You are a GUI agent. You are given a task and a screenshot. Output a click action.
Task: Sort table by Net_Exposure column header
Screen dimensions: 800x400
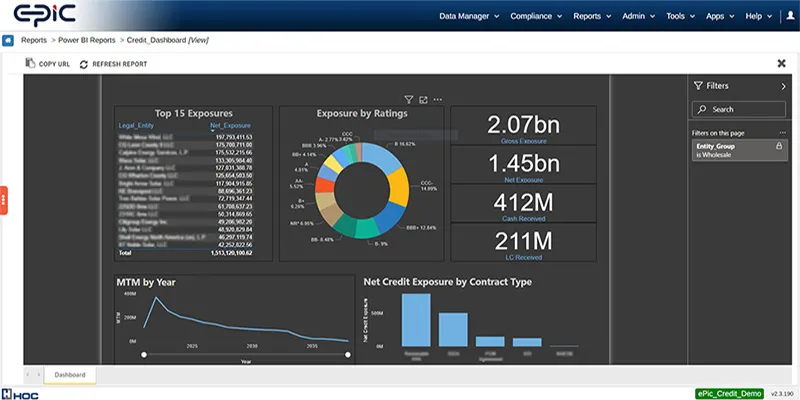(231, 125)
